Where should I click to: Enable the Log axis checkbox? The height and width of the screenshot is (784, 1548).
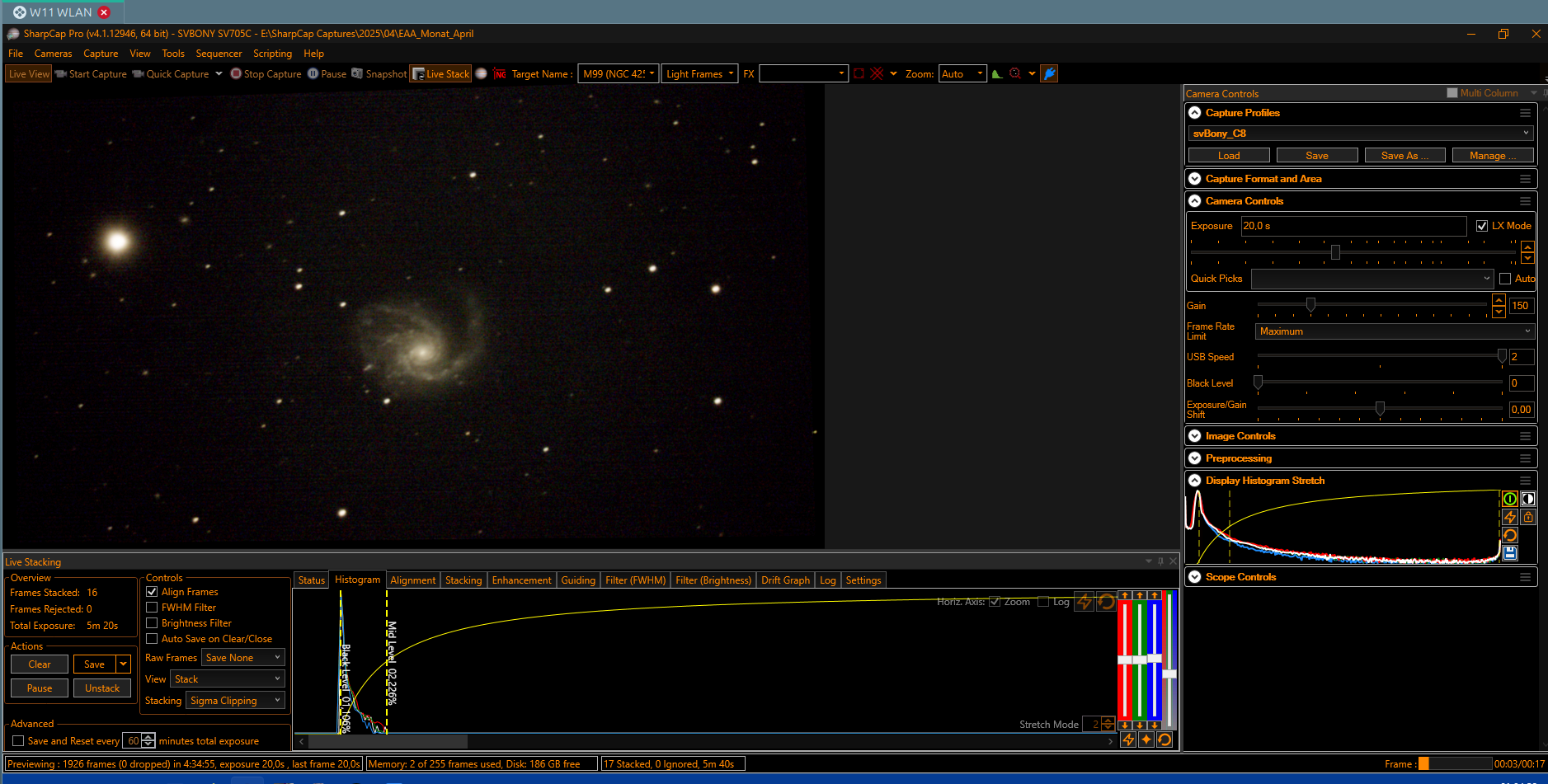point(1043,602)
